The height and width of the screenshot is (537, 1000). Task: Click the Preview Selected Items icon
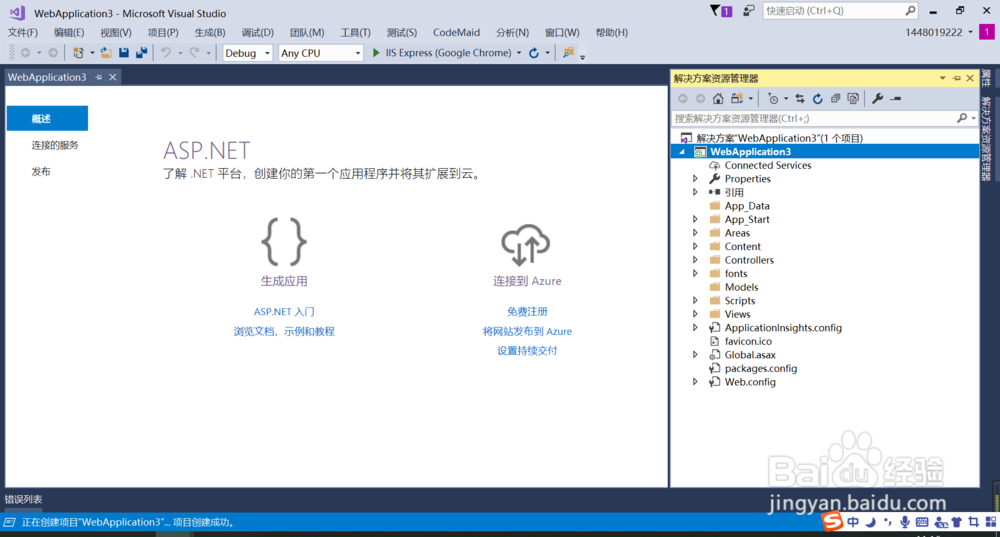pos(896,98)
